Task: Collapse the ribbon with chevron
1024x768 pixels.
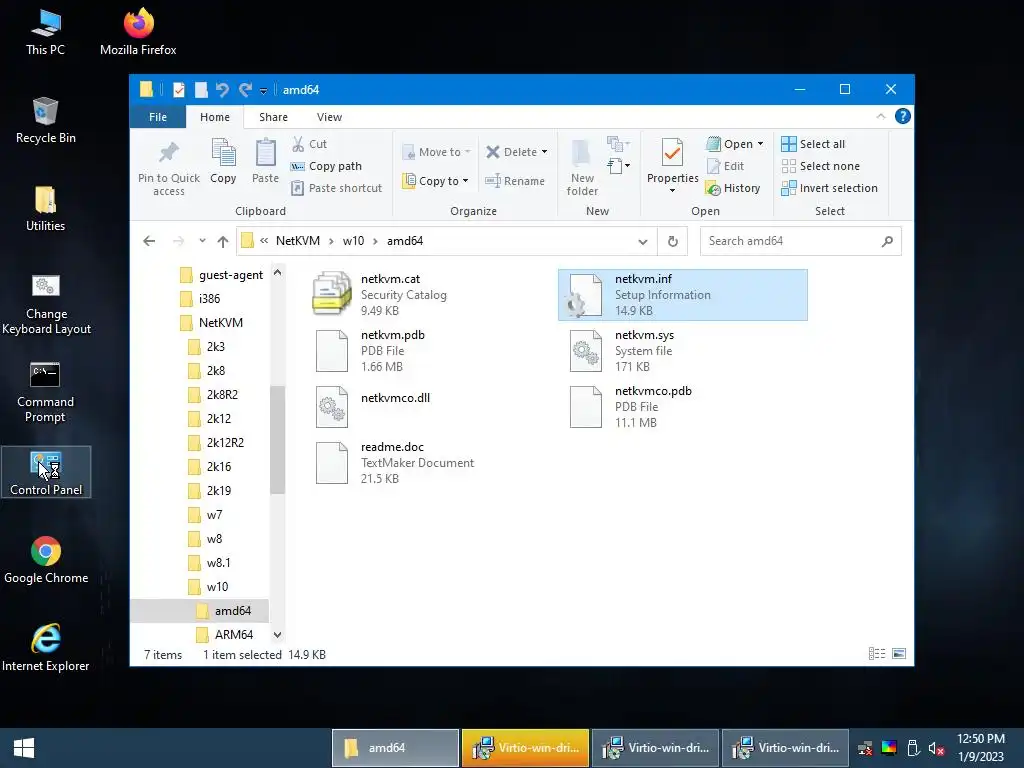Action: point(881,116)
